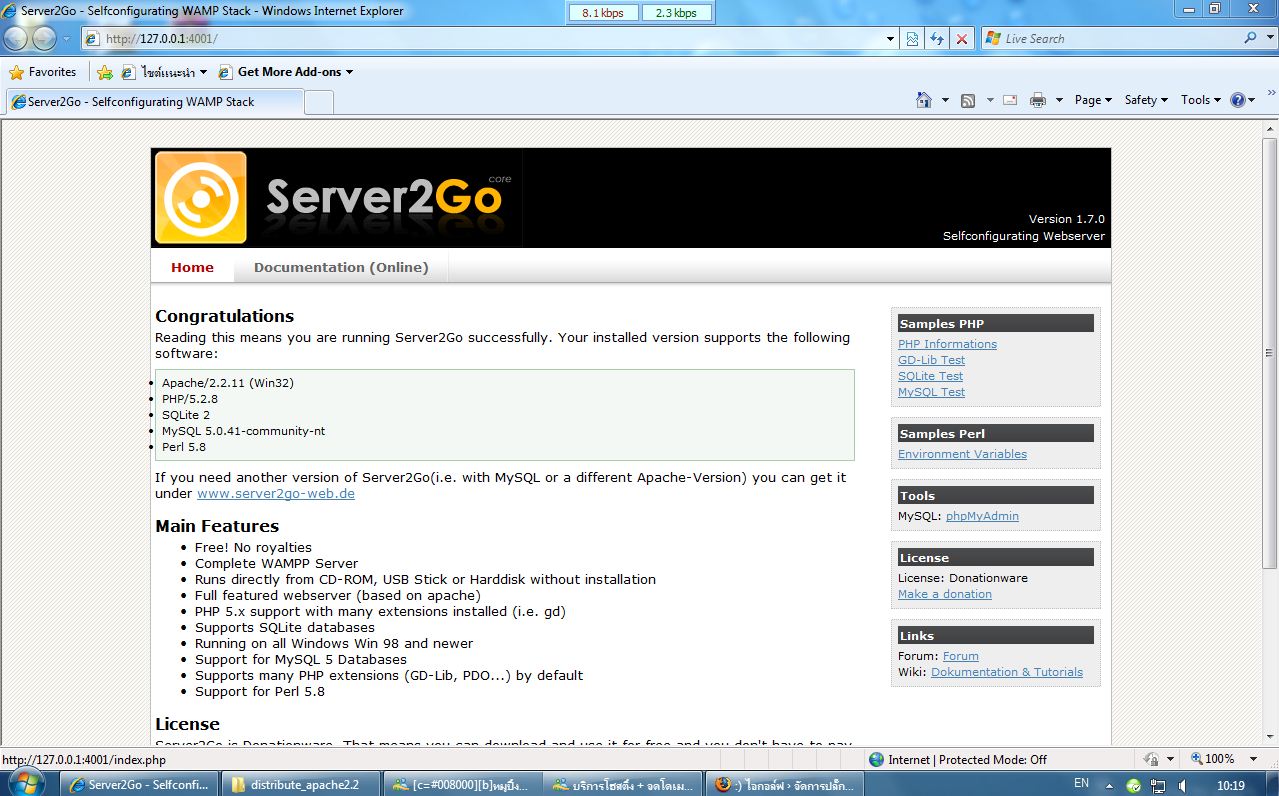This screenshot has width=1279, height=796.
Task: Click the RSS Feeds icon
Action: click(x=968, y=100)
